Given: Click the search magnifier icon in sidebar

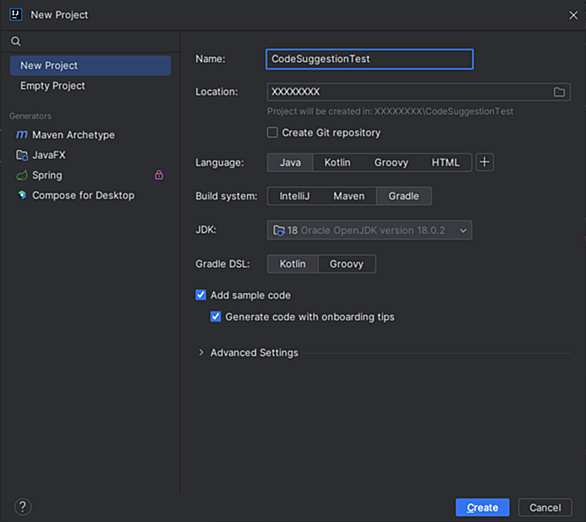Looking at the screenshot, I should pos(16,41).
